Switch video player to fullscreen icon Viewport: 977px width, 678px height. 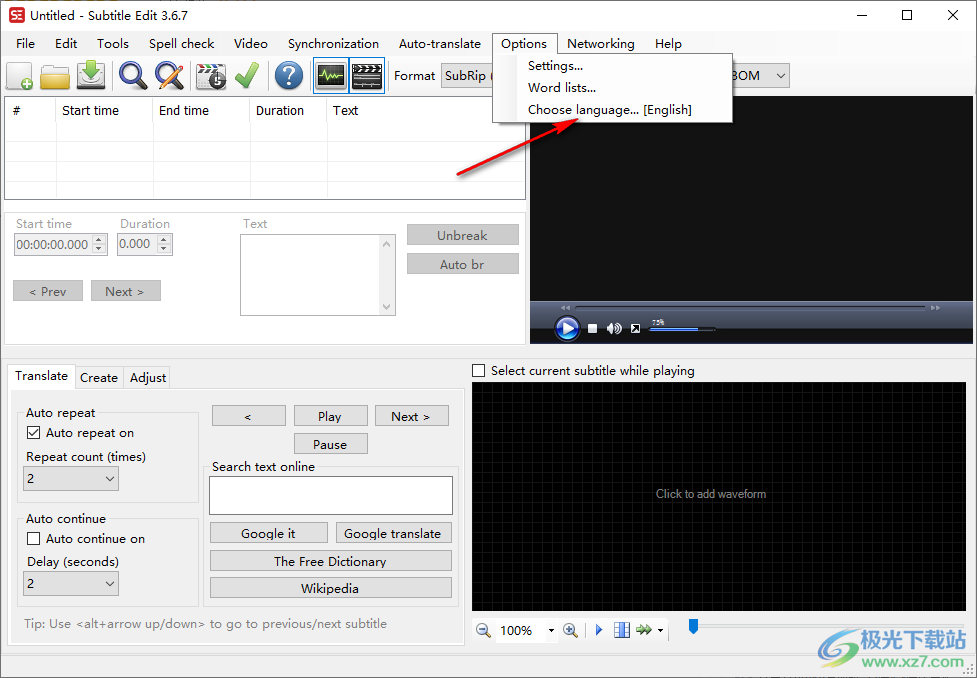(635, 328)
